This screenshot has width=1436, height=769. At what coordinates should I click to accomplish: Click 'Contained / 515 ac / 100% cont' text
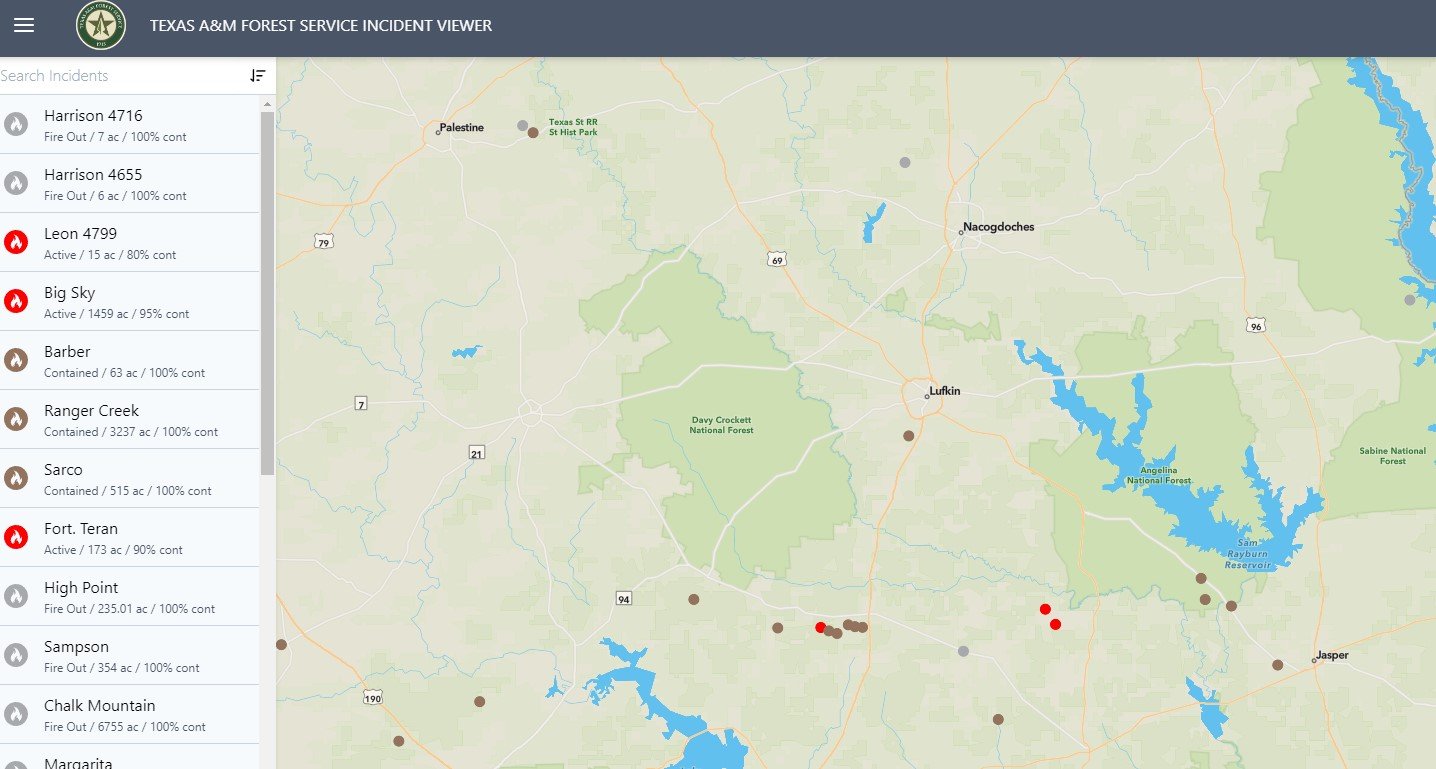[128, 491]
